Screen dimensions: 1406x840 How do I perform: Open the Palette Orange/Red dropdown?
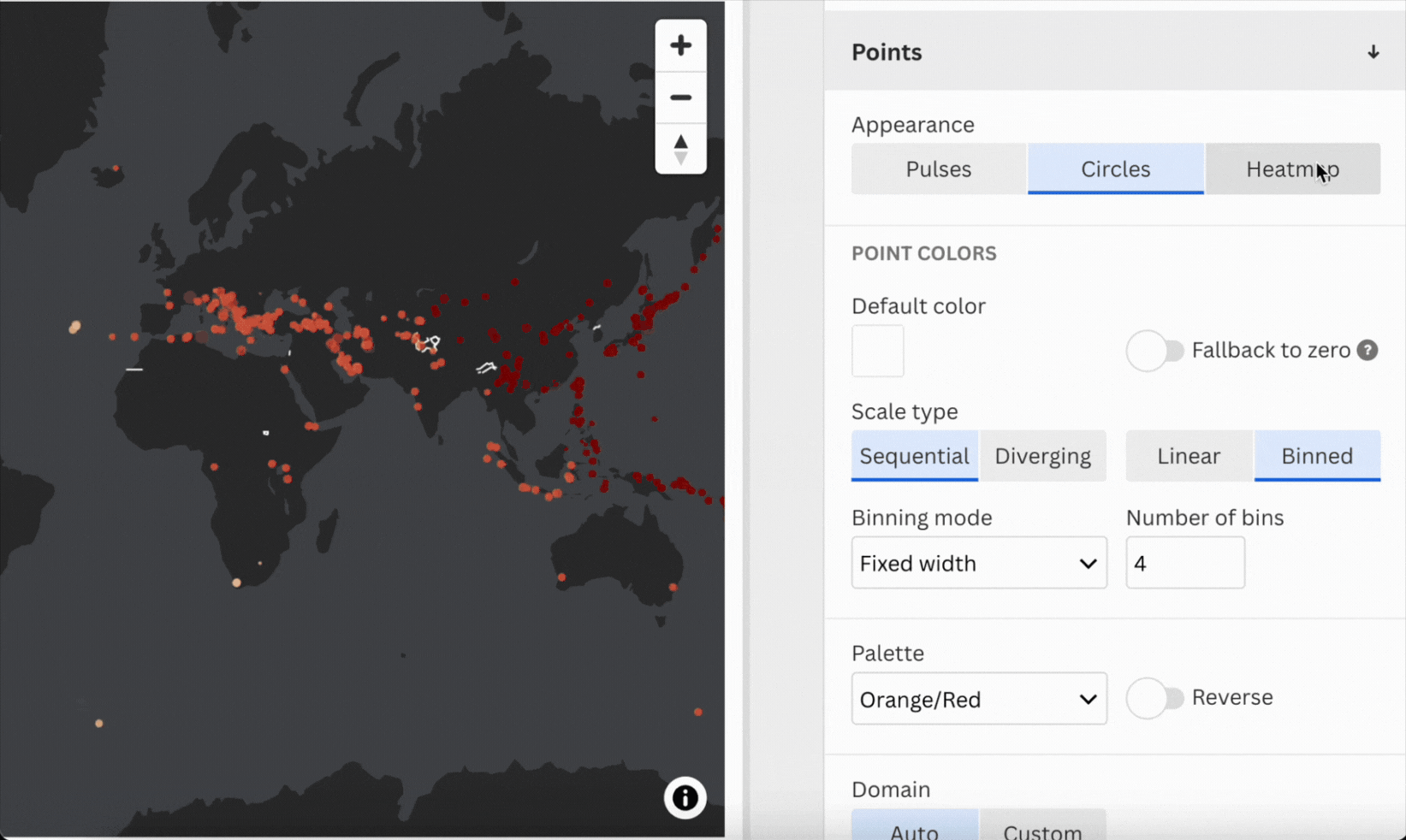click(x=978, y=699)
